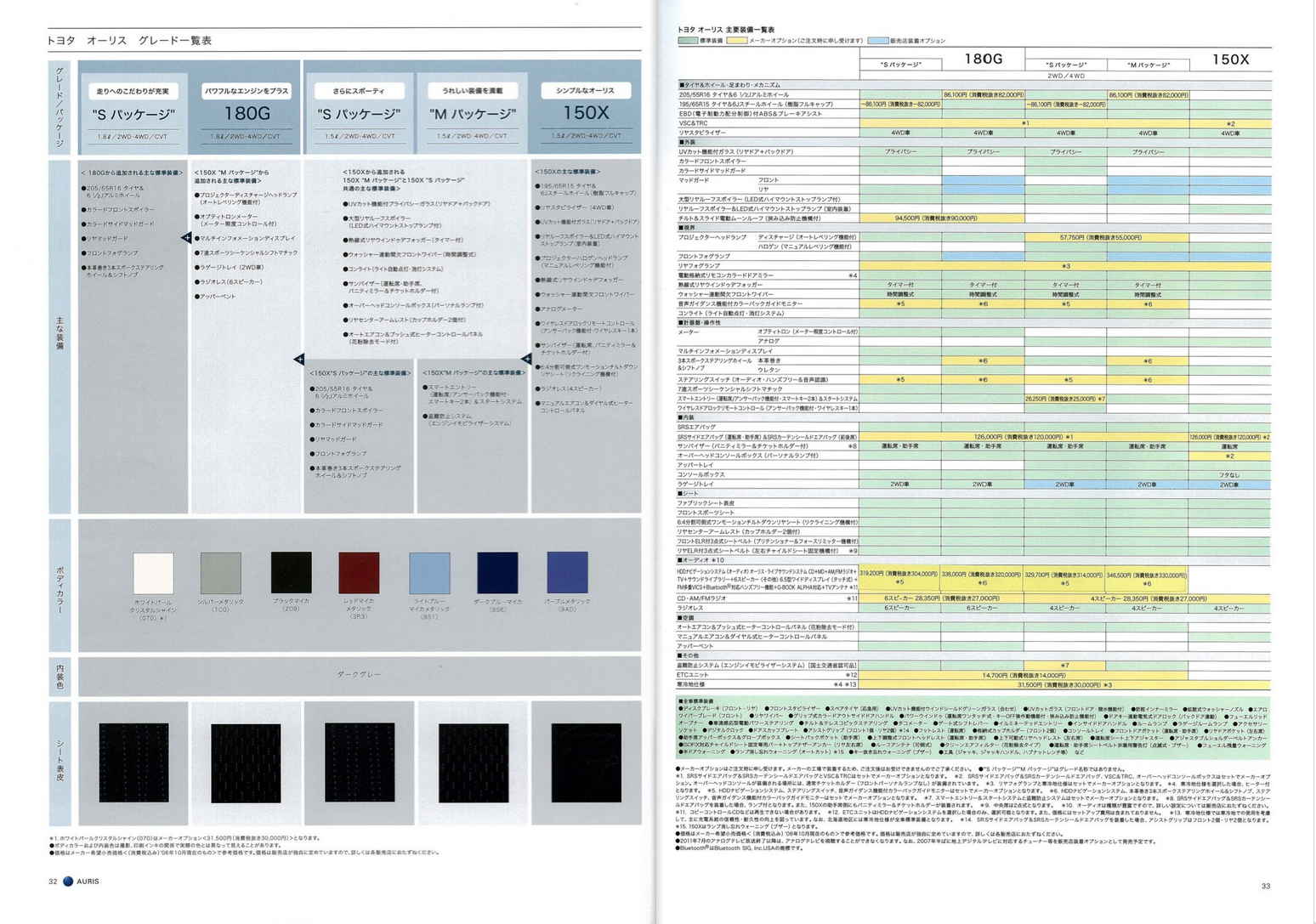Open the last seat fabric thumbnail on the right
The image size is (1316, 924).
tap(586, 762)
